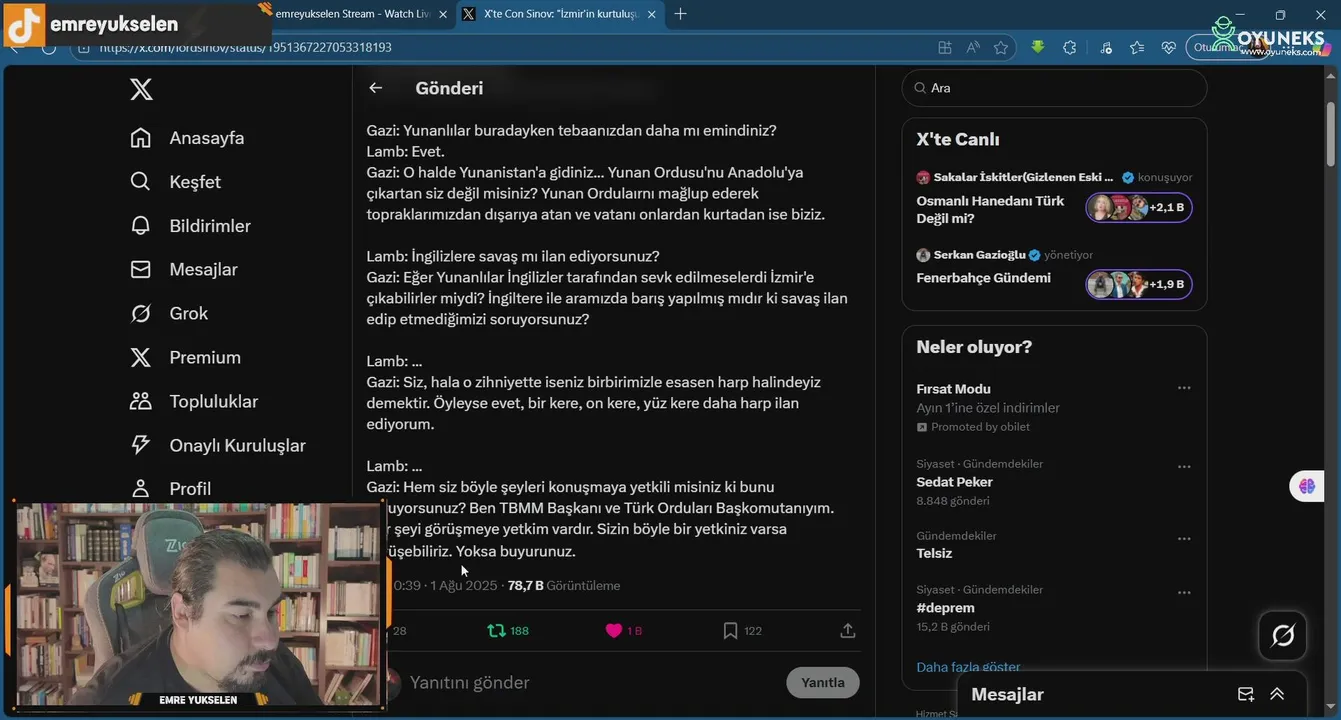This screenshot has width=1341, height=720.
Task: Share the post with the share icon
Action: [x=848, y=631]
